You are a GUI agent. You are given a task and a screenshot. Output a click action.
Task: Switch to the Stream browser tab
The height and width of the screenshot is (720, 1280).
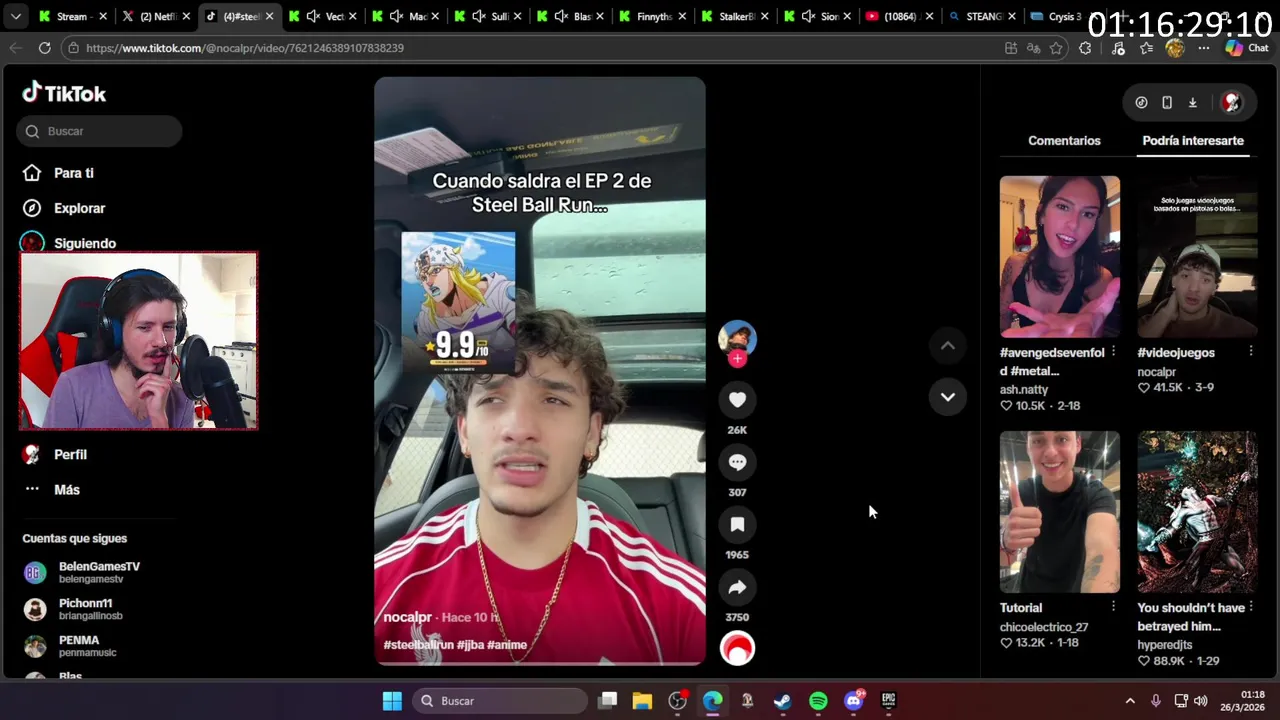tap(71, 16)
